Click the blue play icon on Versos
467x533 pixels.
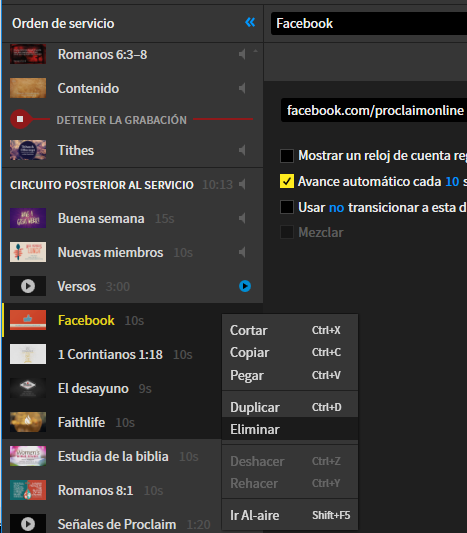point(245,286)
